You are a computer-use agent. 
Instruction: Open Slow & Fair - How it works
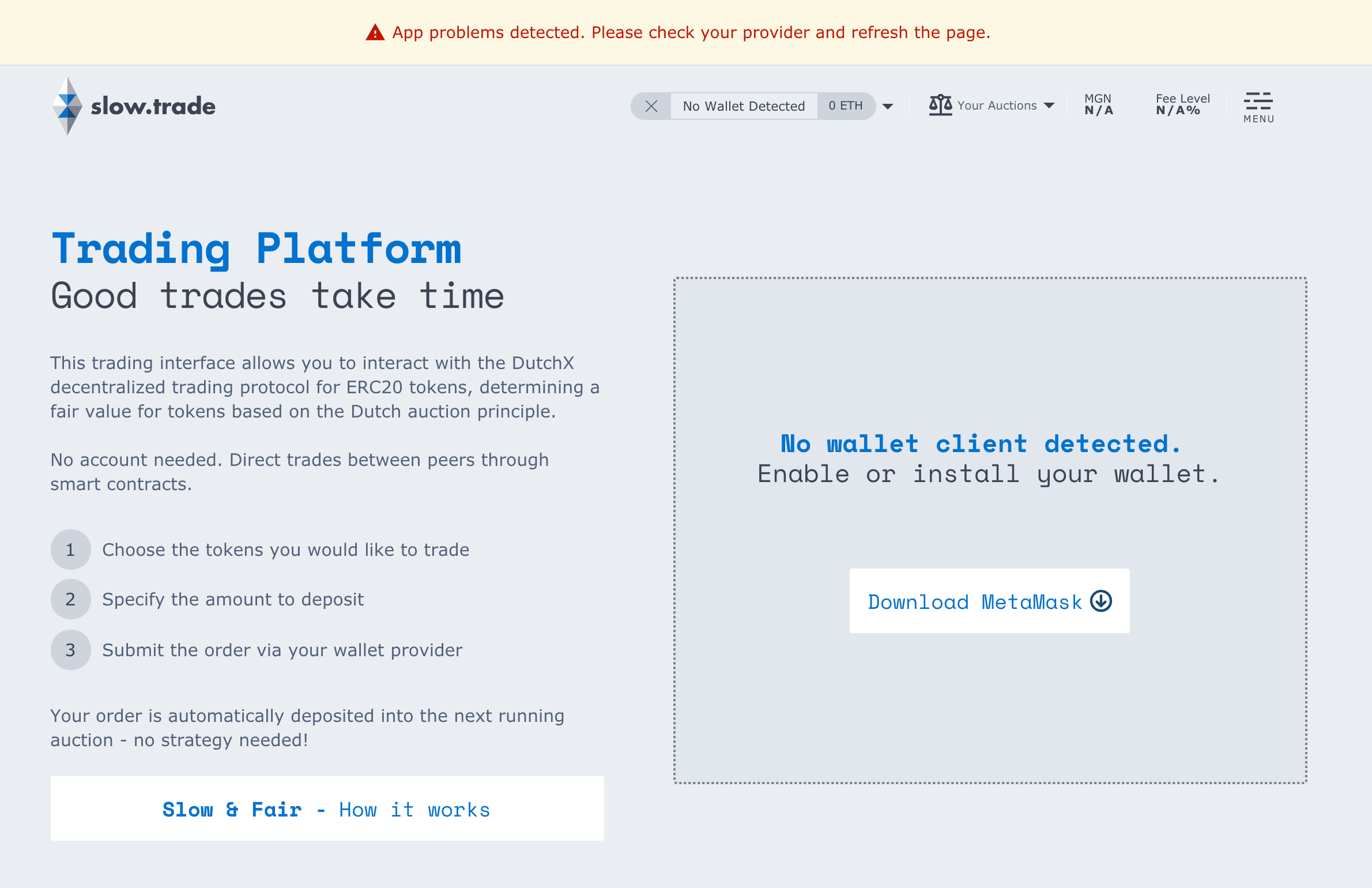pyautogui.click(x=327, y=809)
